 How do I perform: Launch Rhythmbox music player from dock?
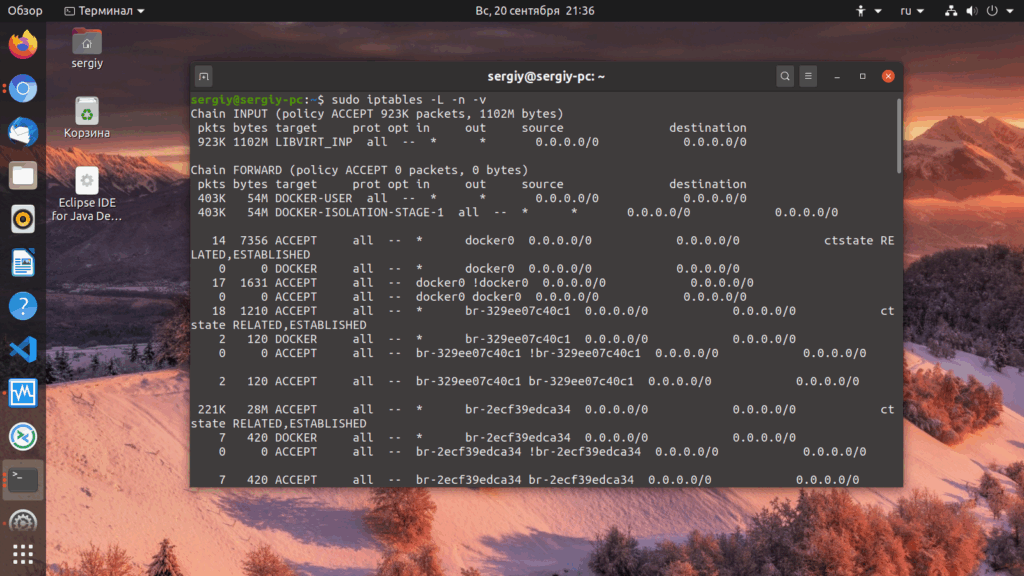(x=23, y=219)
